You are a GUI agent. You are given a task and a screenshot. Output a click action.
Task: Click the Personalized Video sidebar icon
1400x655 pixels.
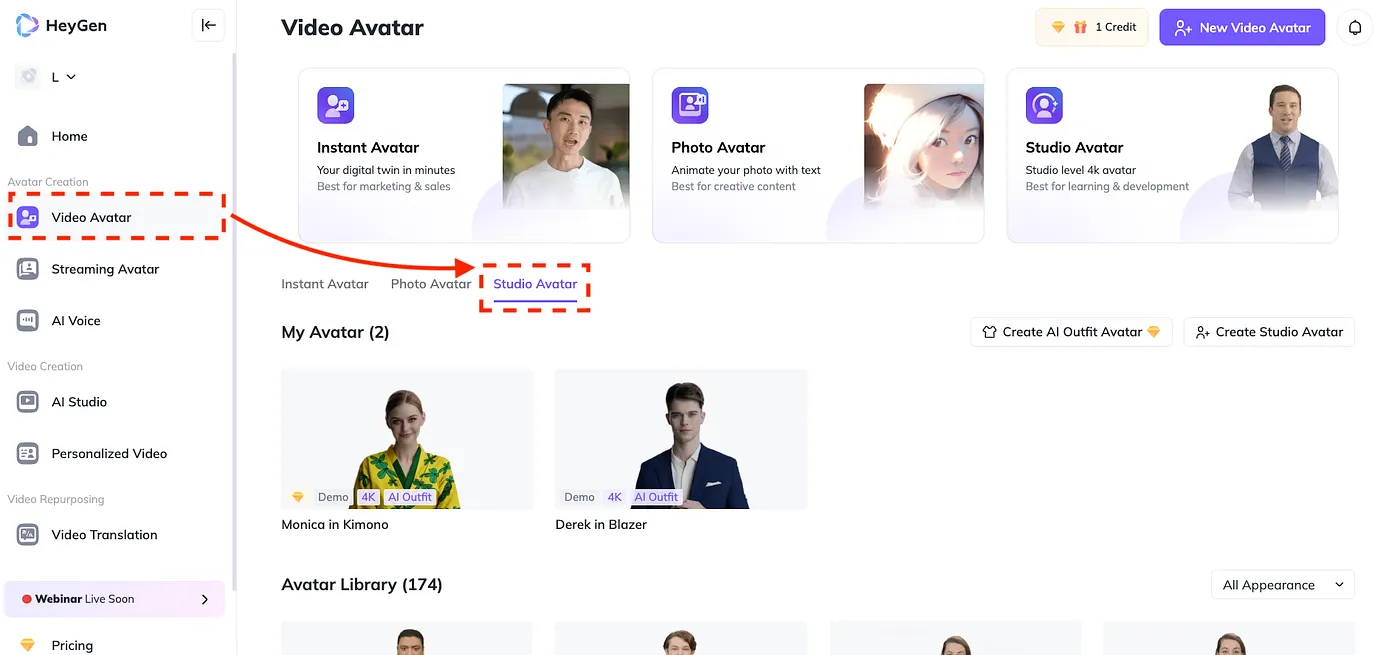click(28, 454)
